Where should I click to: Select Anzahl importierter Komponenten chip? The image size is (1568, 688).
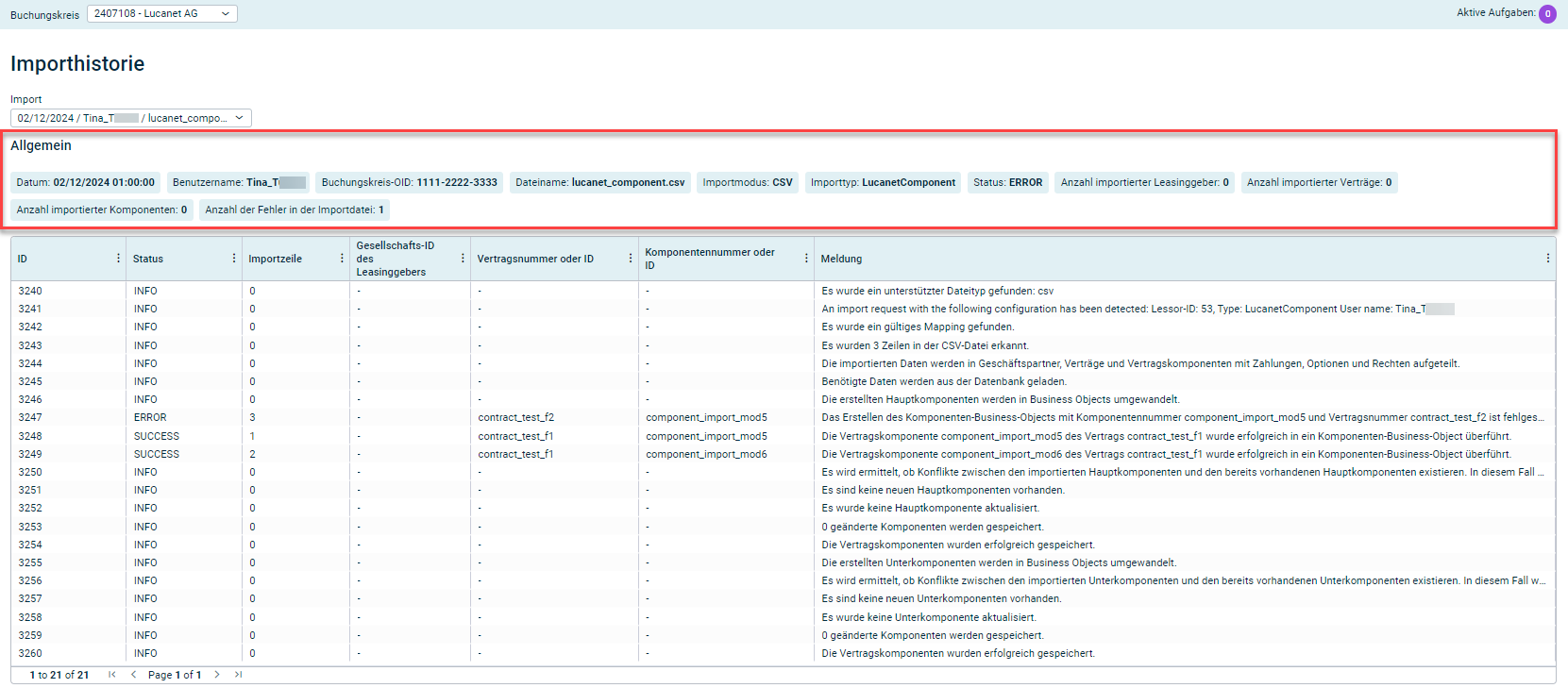click(102, 210)
